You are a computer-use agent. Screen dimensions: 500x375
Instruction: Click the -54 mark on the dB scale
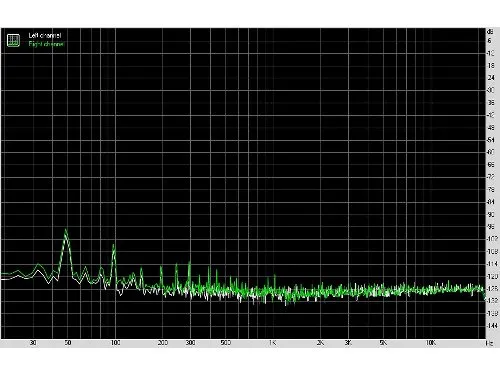(x=491, y=140)
